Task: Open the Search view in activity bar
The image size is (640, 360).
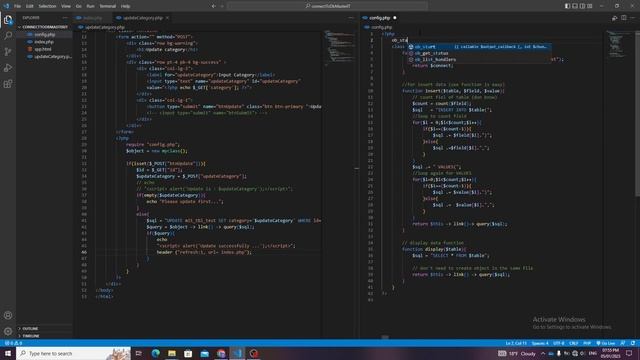Action: (8, 36)
